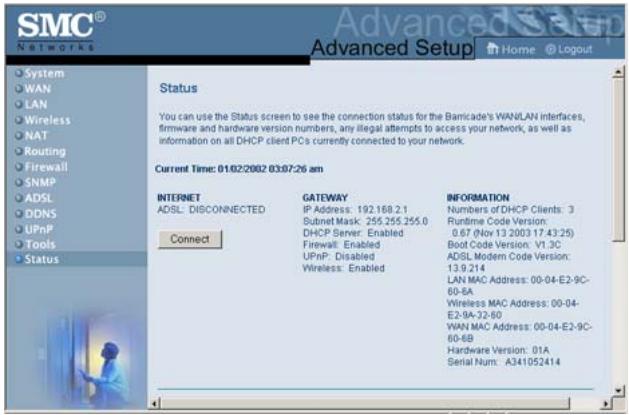Select the Tools menu item
Image resolution: width=629 pixels, height=415 pixels.
40,244
